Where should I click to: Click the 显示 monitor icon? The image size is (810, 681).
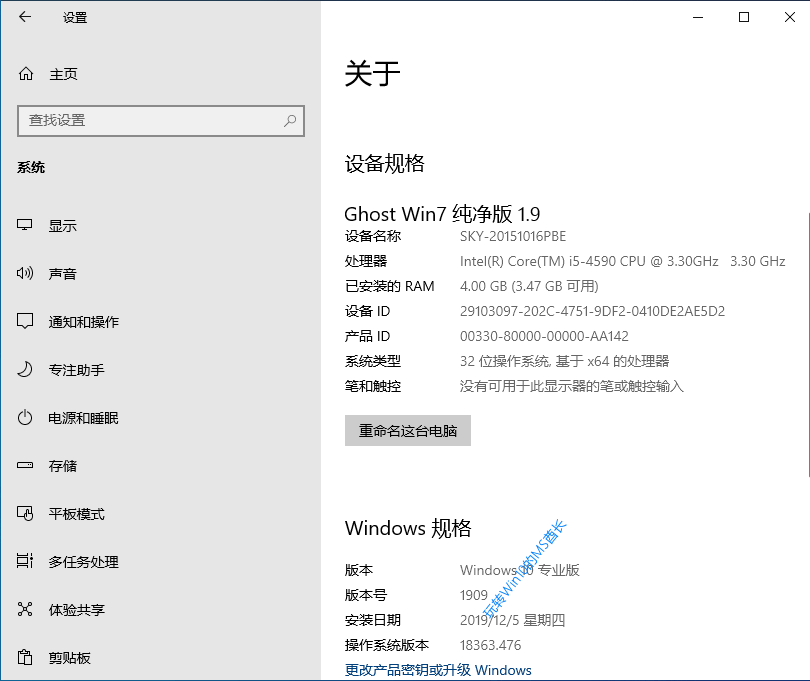coord(25,225)
